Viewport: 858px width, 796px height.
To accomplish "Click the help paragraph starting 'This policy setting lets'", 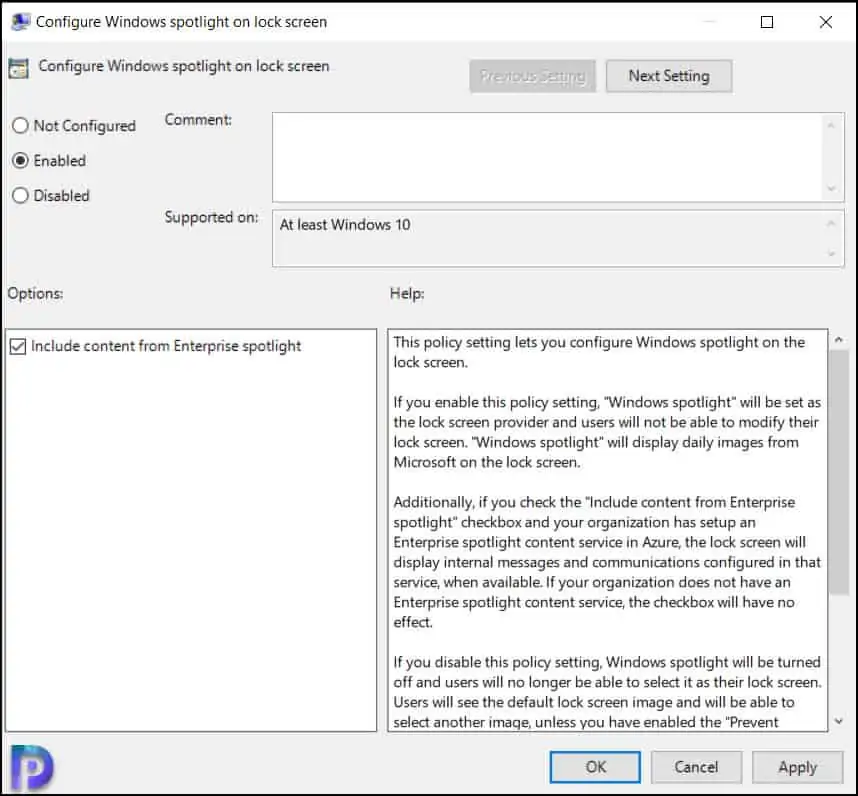I will [x=599, y=352].
